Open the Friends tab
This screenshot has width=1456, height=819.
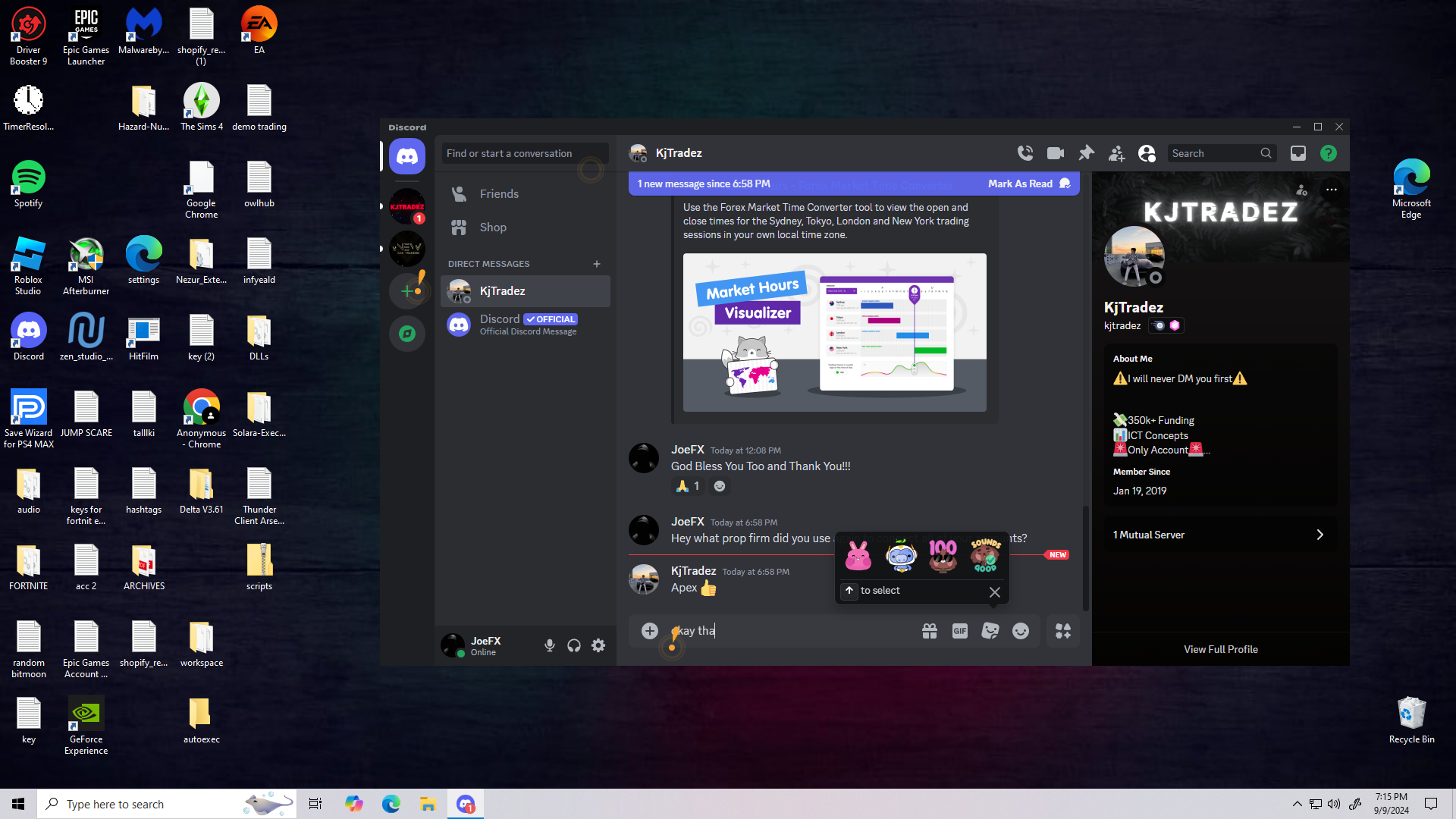(499, 194)
